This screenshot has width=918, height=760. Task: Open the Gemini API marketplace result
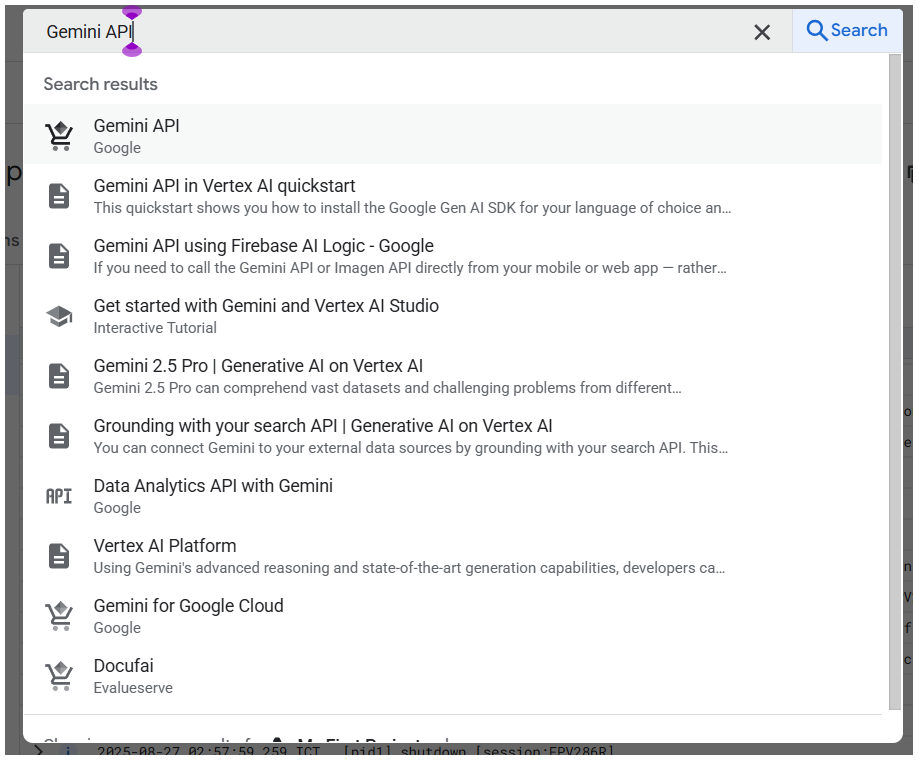point(453,135)
